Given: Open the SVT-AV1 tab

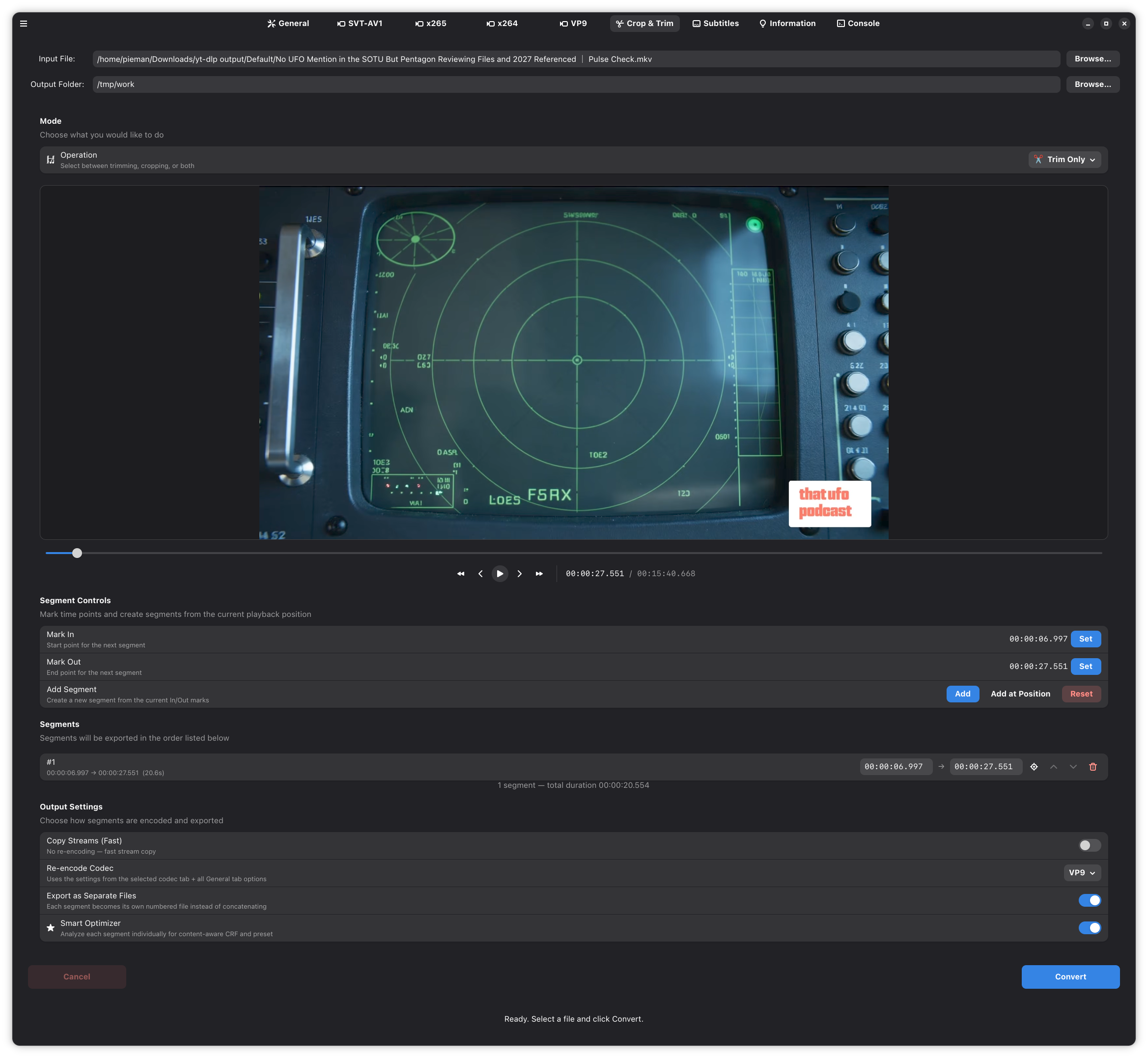Looking at the screenshot, I should (x=360, y=24).
